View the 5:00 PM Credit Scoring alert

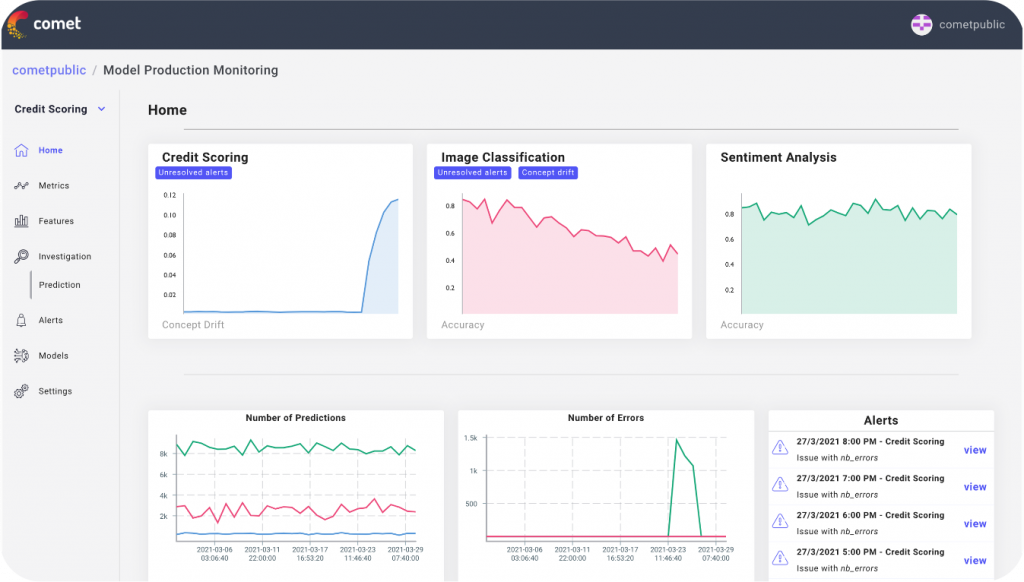[x=974, y=560]
